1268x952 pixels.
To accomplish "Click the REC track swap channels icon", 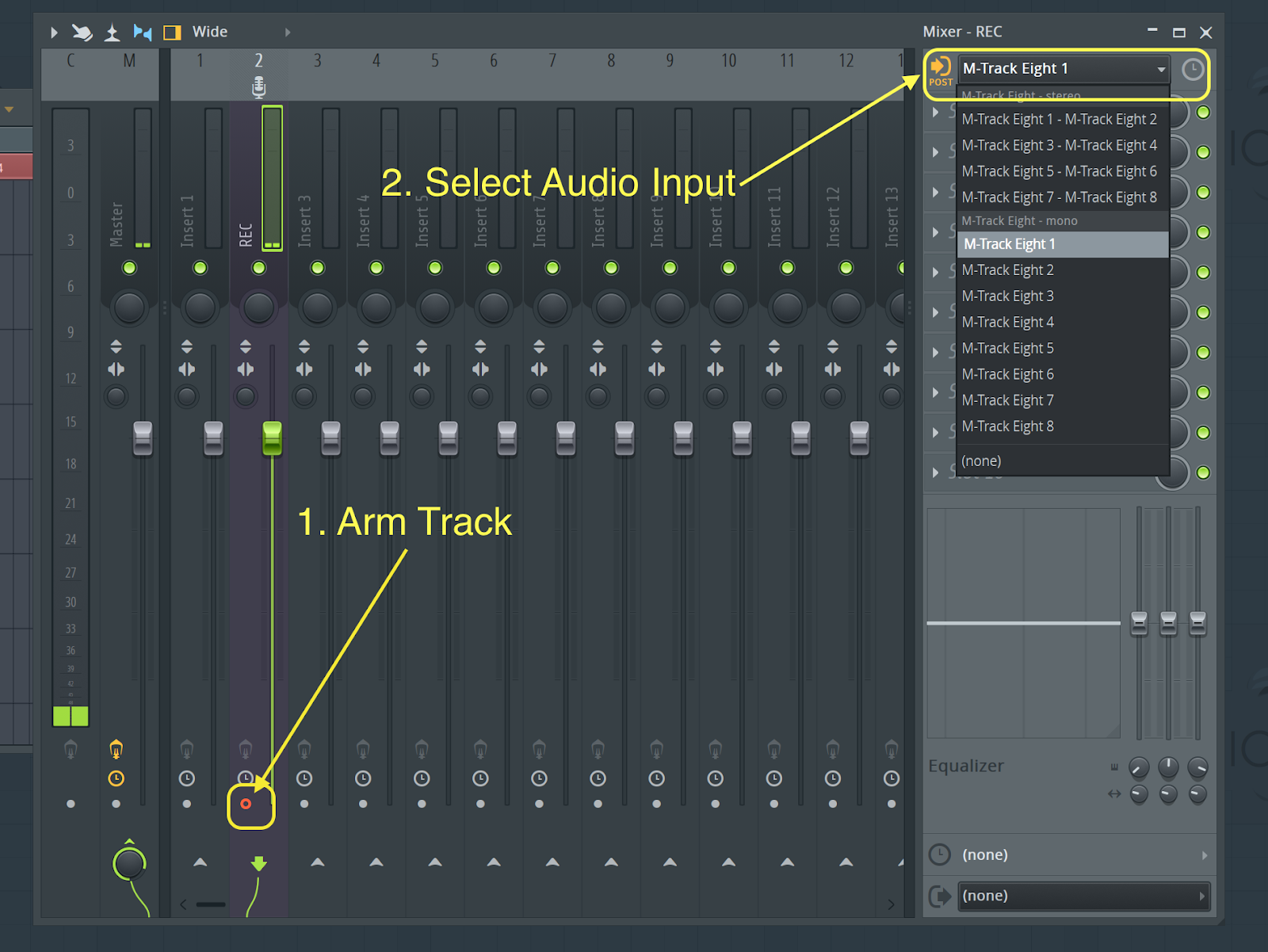I will coord(246,369).
